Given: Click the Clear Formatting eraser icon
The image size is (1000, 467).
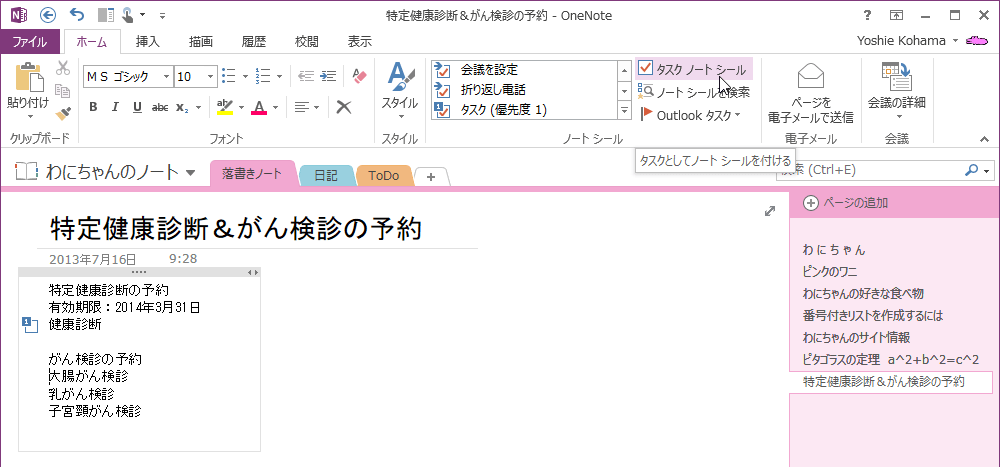Looking at the screenshot, I should tap(360, 77).
